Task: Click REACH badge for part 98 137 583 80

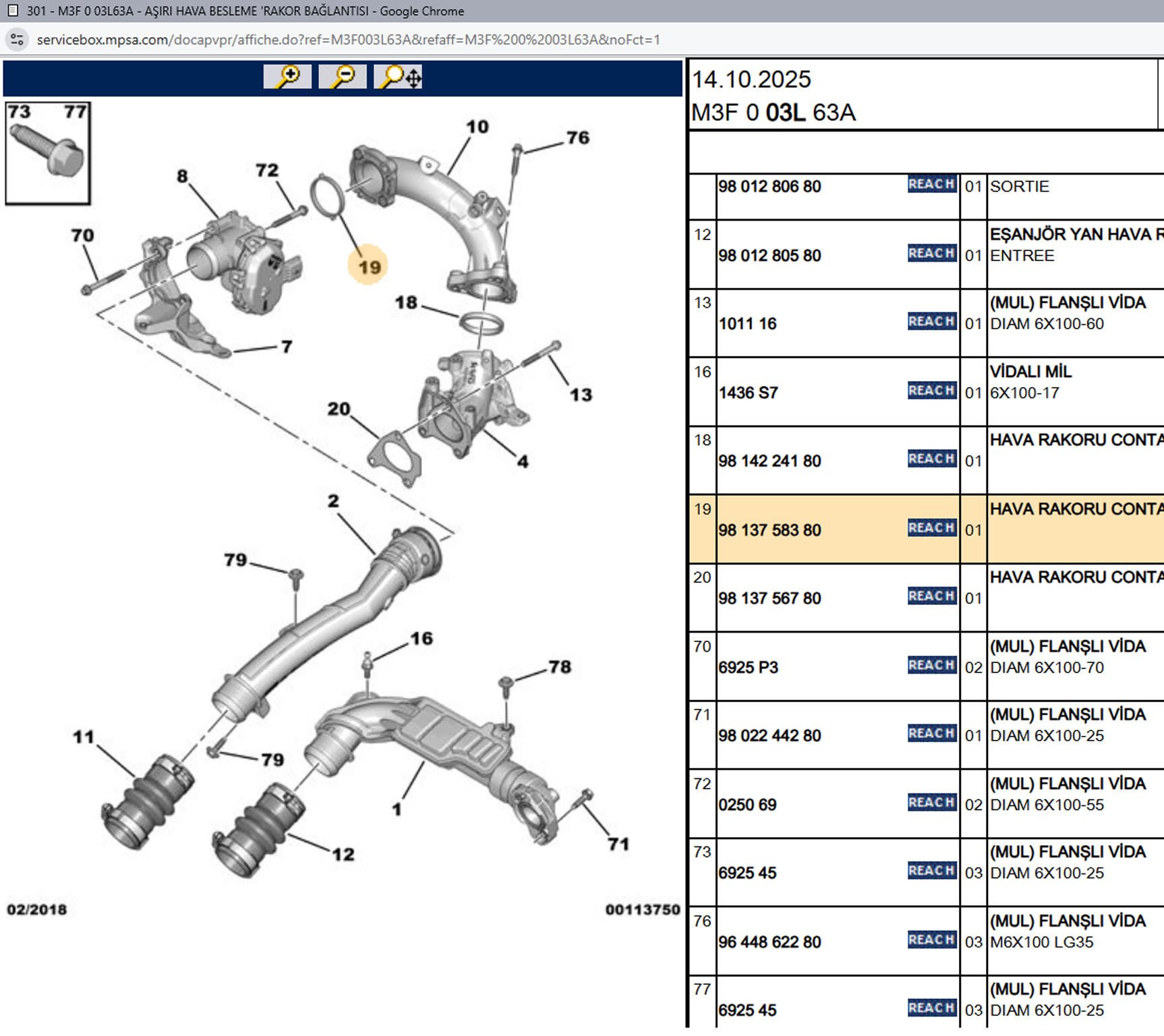Action: pyautogui.click(x=931, y=528)
